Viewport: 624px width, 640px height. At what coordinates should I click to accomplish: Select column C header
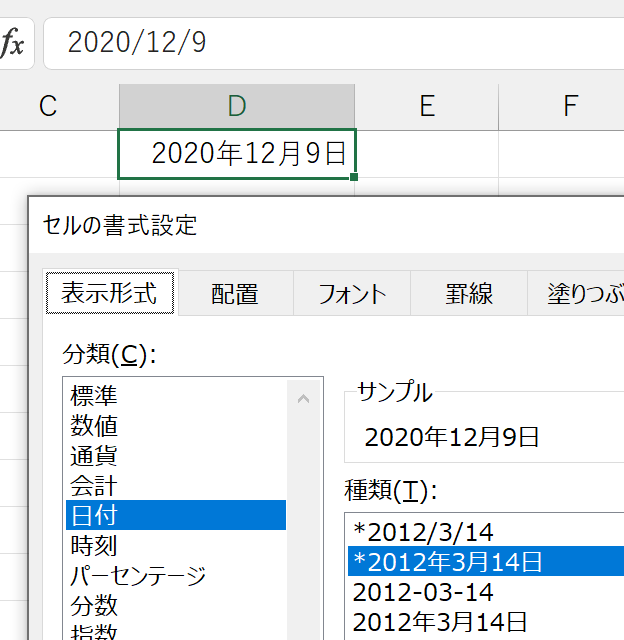(x=48, y=106)
